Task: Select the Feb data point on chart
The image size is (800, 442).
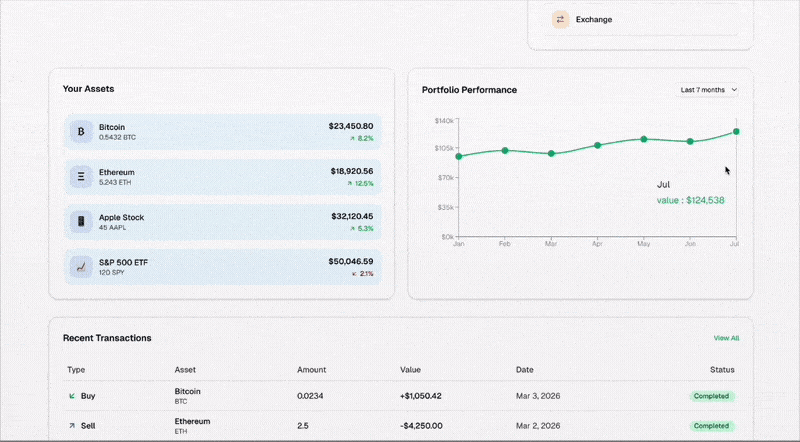Action: (505, 150)
